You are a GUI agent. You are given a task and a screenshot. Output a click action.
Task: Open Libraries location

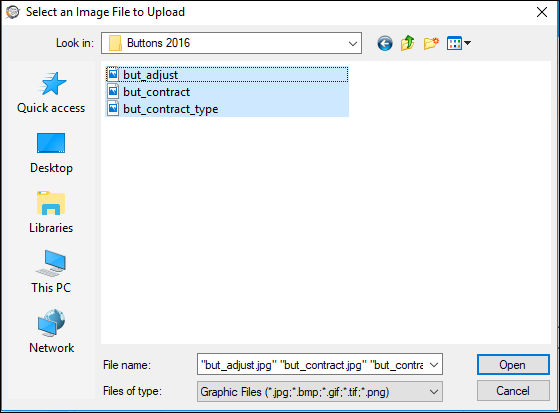click(x=51, y=213)
